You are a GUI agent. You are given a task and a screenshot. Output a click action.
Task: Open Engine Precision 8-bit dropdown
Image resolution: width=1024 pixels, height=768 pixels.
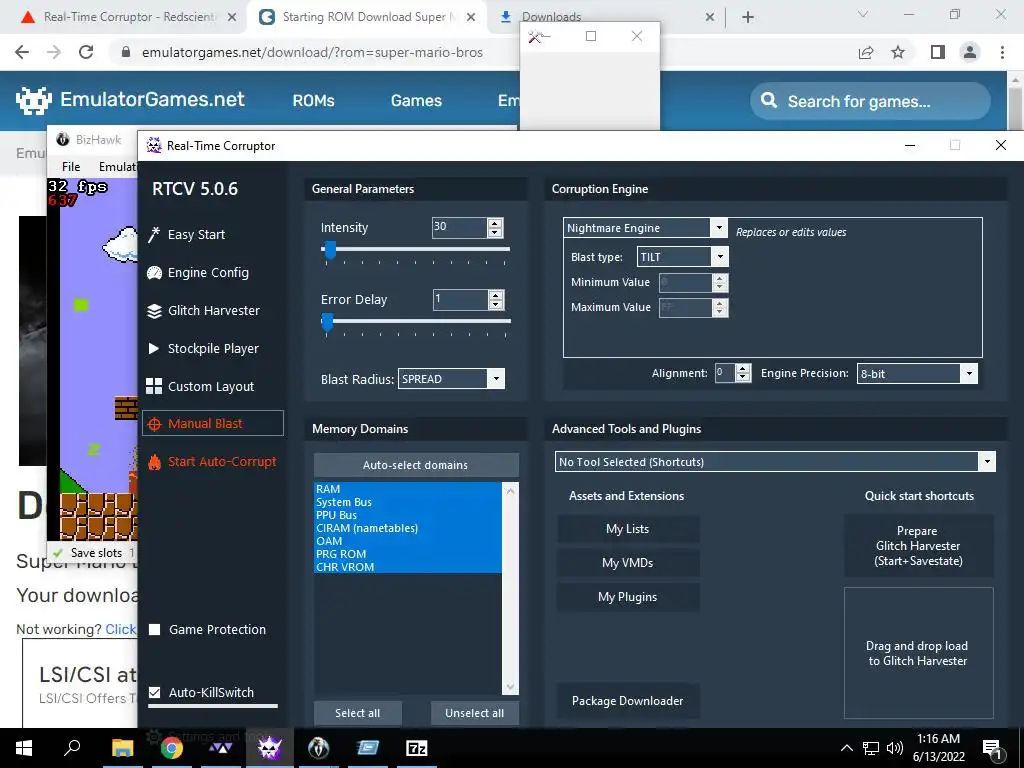point(969,374)
